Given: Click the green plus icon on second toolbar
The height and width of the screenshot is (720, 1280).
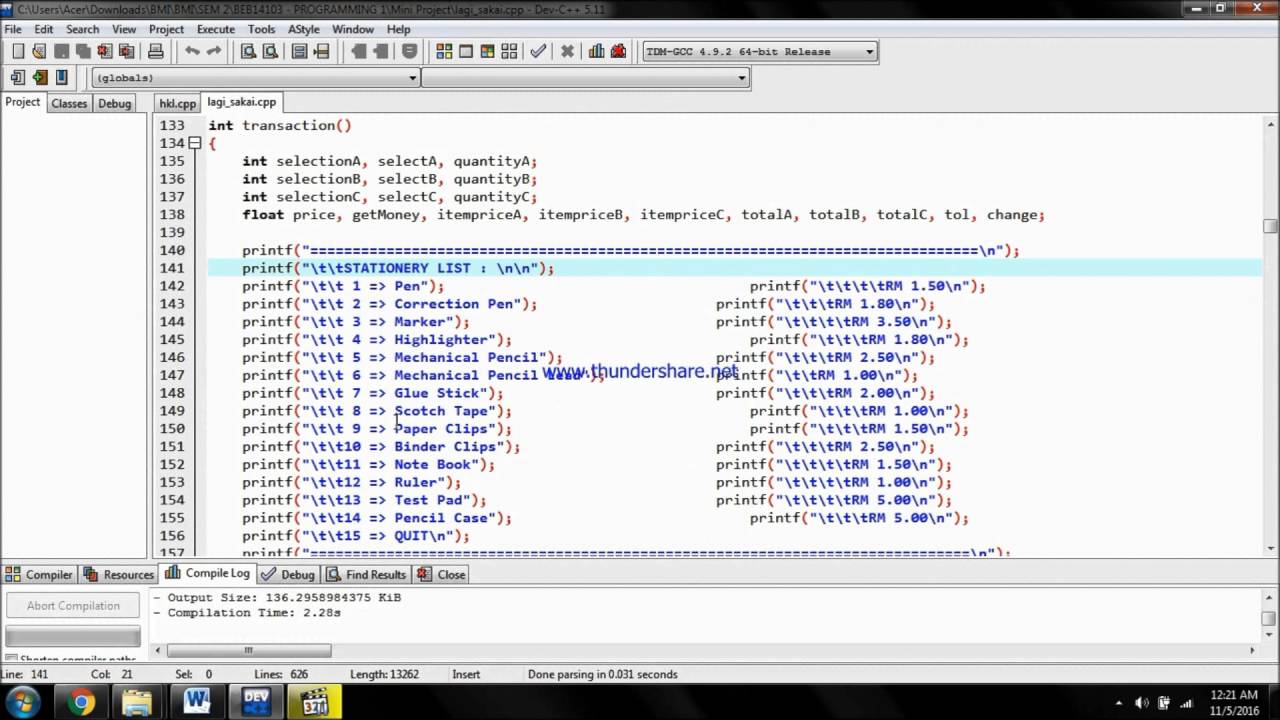Looking at the screenshot, I should pos(40,78).
